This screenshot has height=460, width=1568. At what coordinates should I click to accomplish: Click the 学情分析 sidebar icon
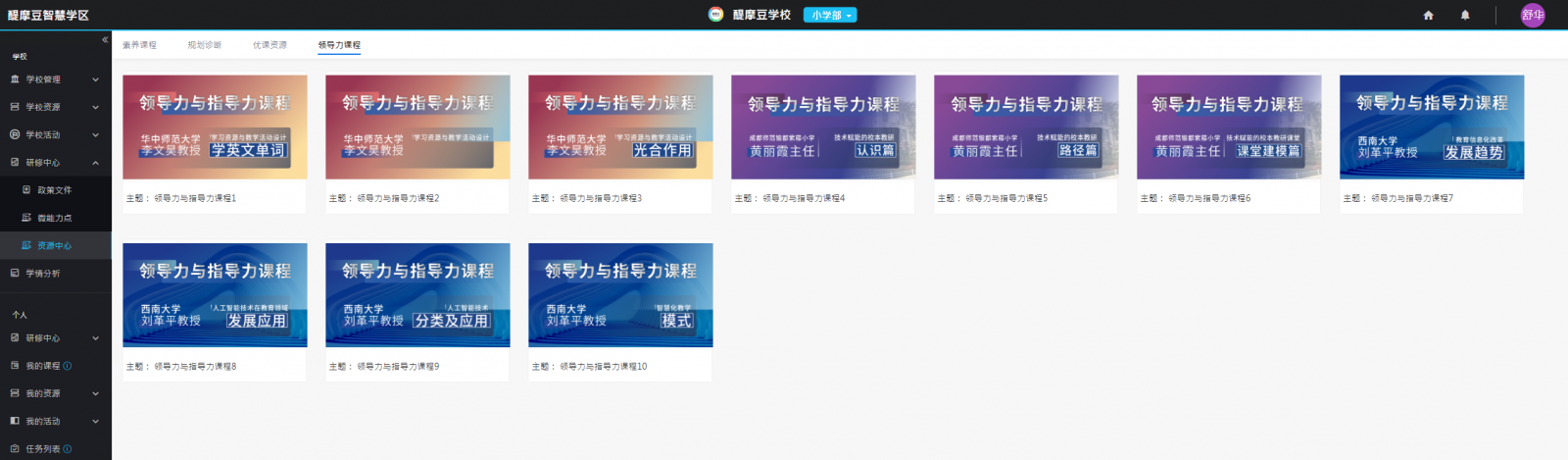[15, 274]
